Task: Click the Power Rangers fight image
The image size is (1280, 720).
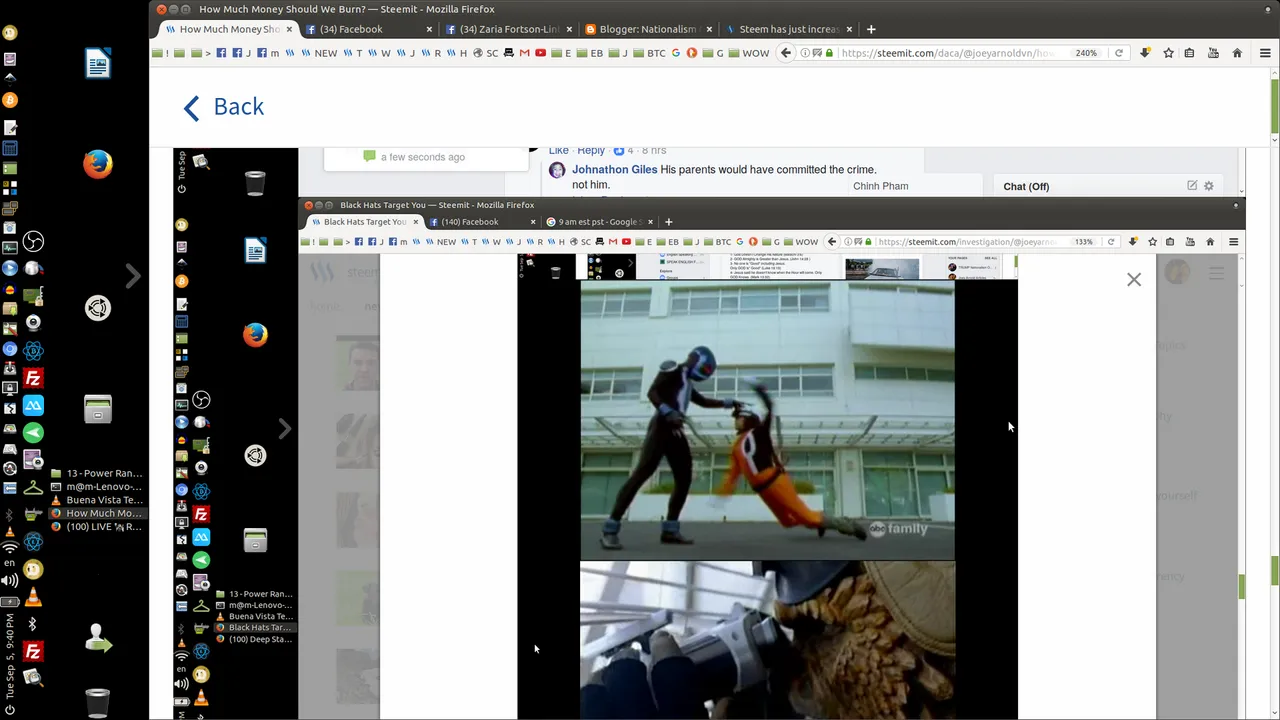Action: [768, 420]
